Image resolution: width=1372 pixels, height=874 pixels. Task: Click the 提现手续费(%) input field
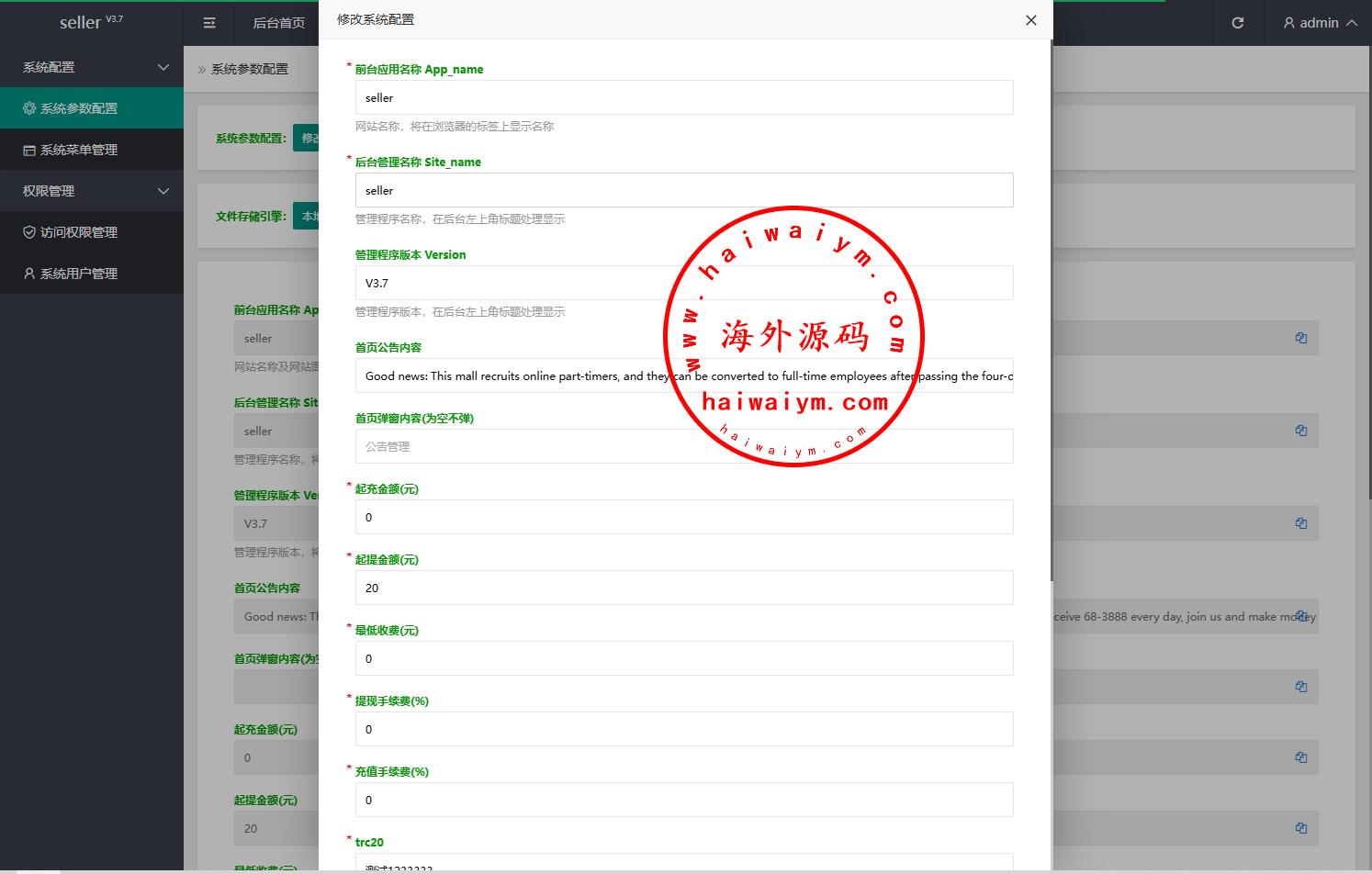click(x=684, y=729)
